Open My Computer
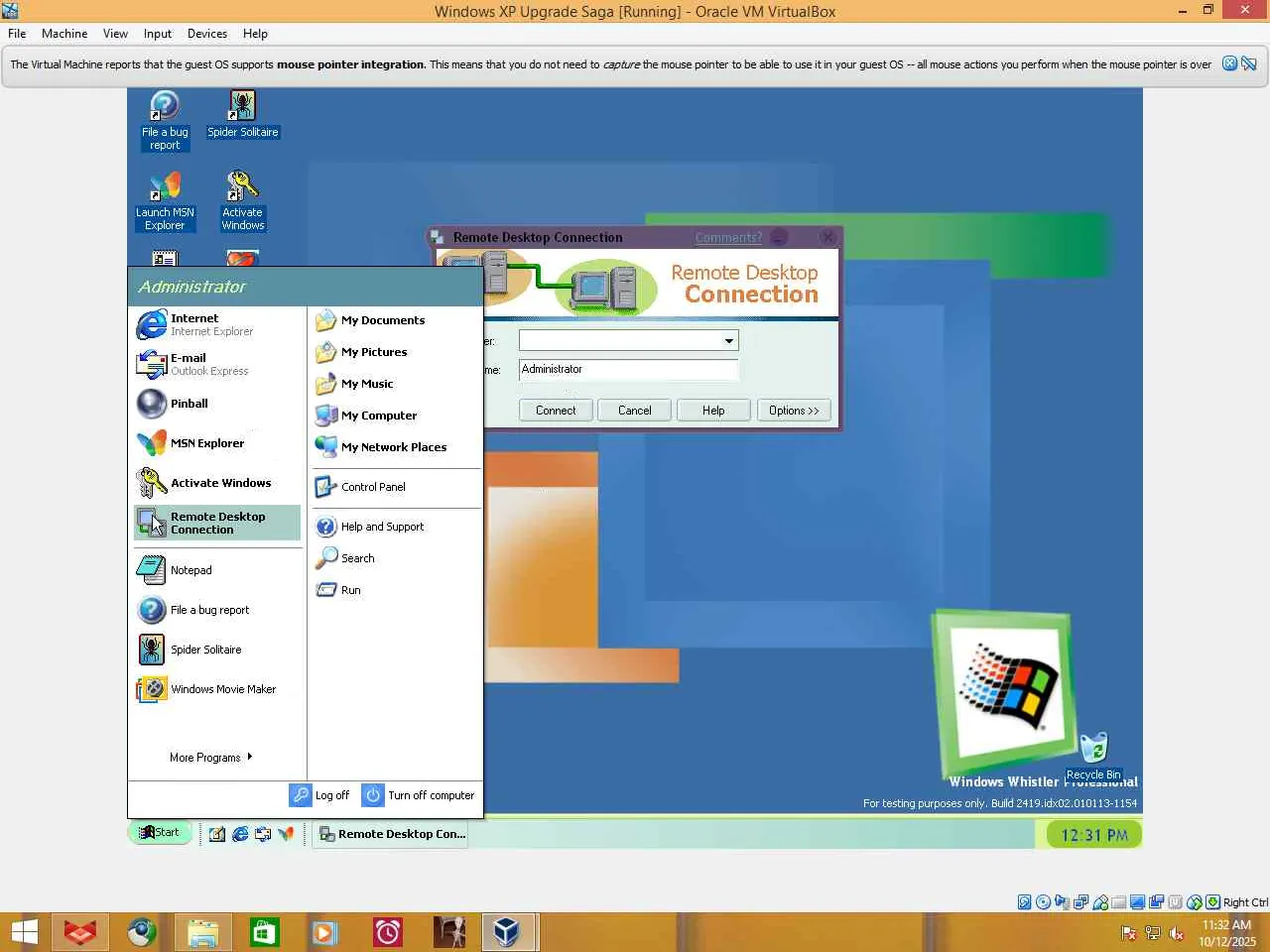Viewport: 1270px width, 952px height. 395,416
